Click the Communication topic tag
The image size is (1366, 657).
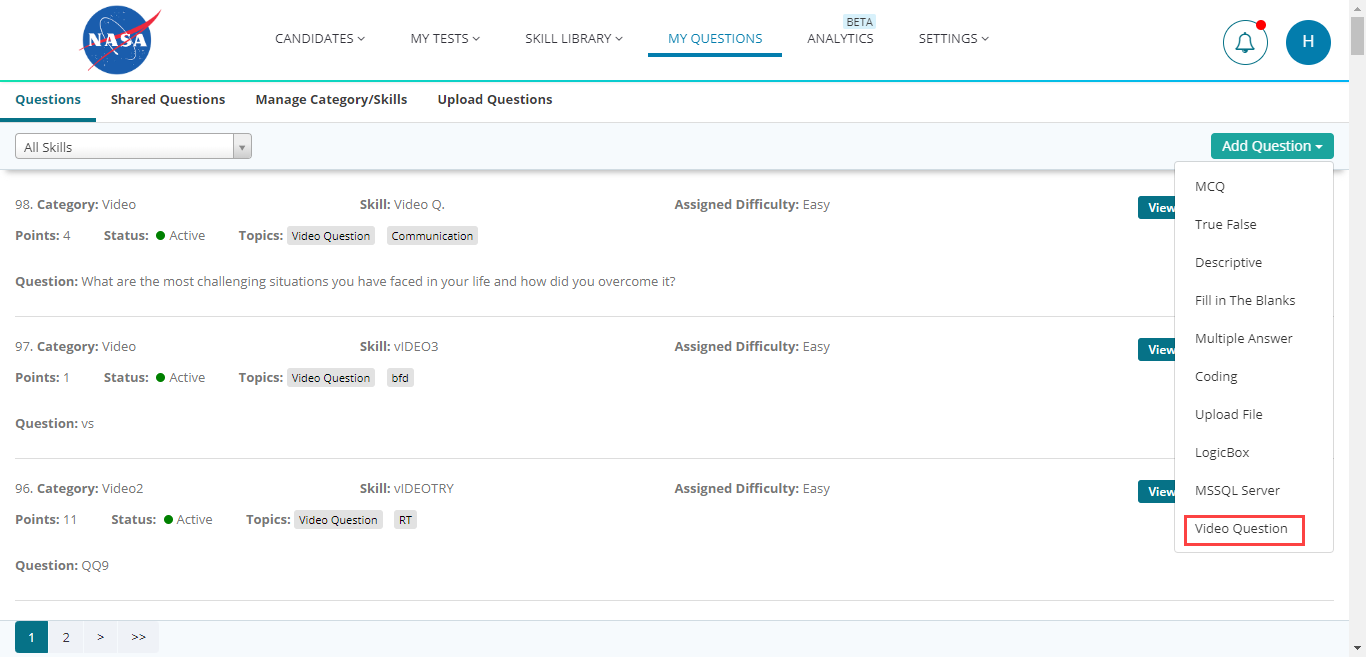click(x=432, y=236)
